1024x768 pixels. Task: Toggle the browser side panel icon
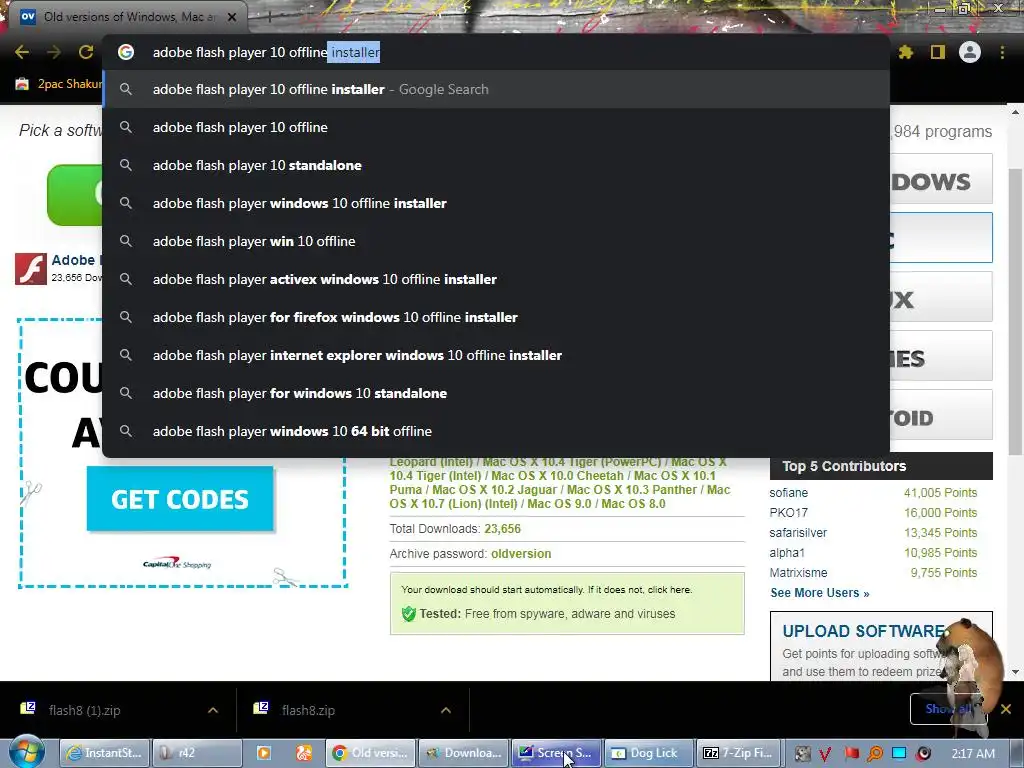pyautogui.click(x=937, y=52)
